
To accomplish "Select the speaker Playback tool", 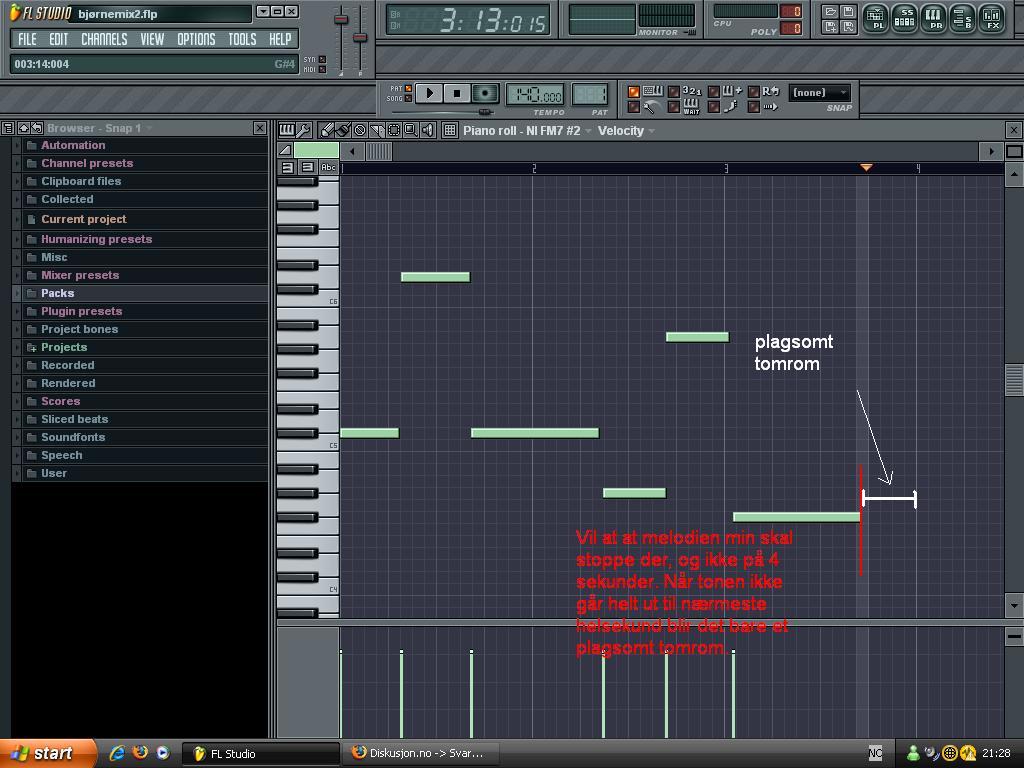I will pos(428,131).
